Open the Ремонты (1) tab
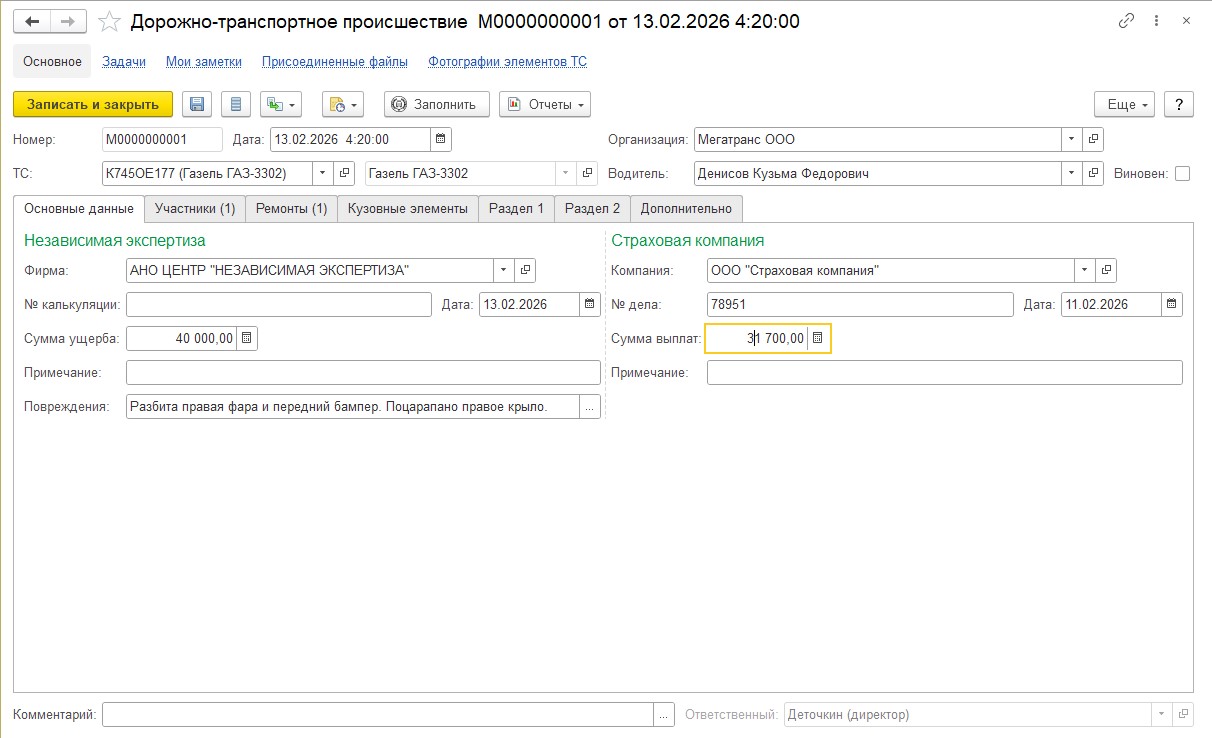The width and height of the screenshot is (1212, 738). pyautogui.click(x=291, y=209)
